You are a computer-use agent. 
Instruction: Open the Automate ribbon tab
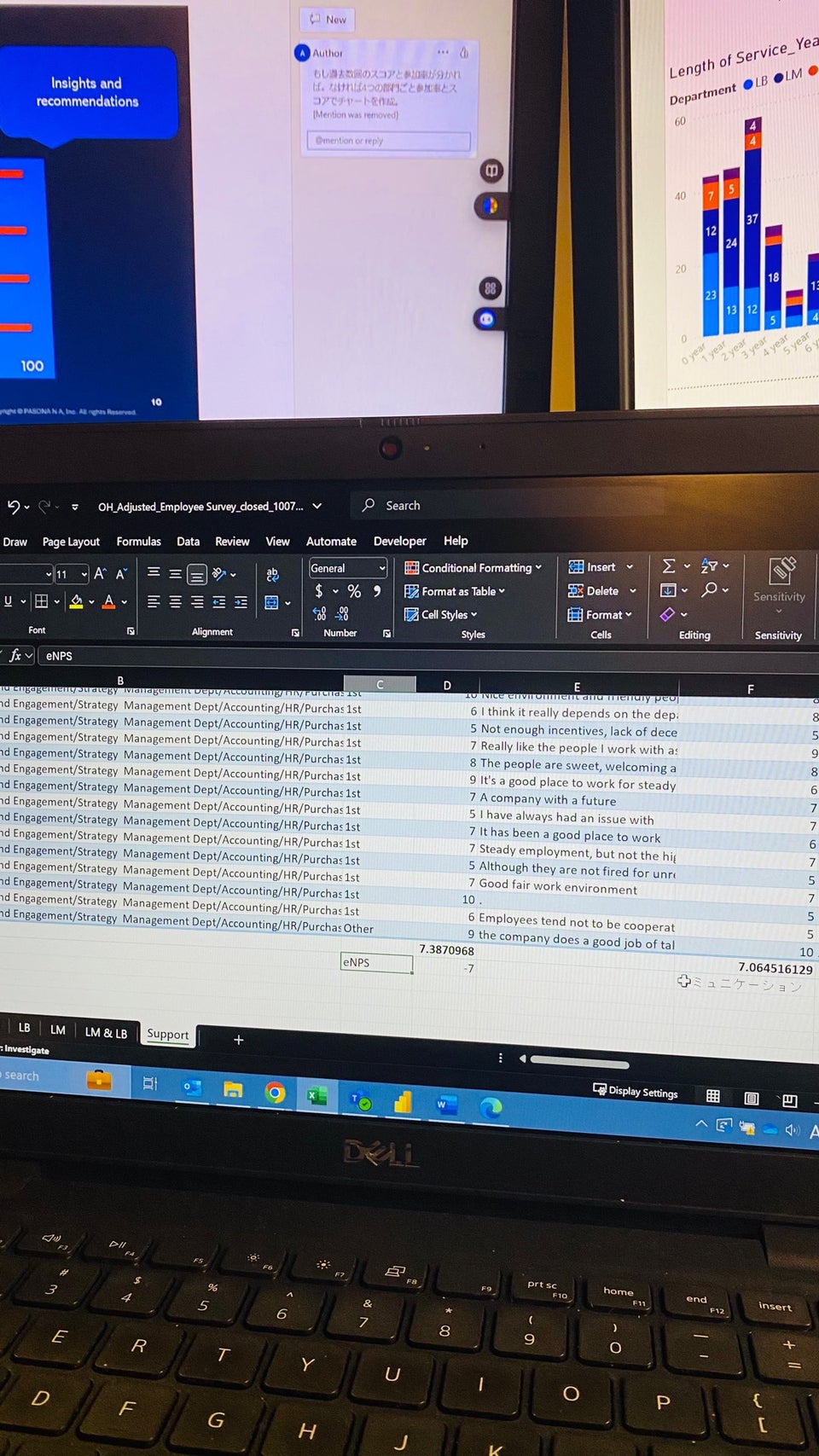point(331,542)
